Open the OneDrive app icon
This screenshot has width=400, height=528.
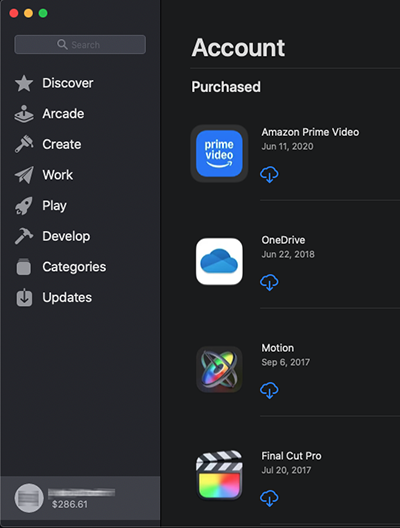pos(219,261)
